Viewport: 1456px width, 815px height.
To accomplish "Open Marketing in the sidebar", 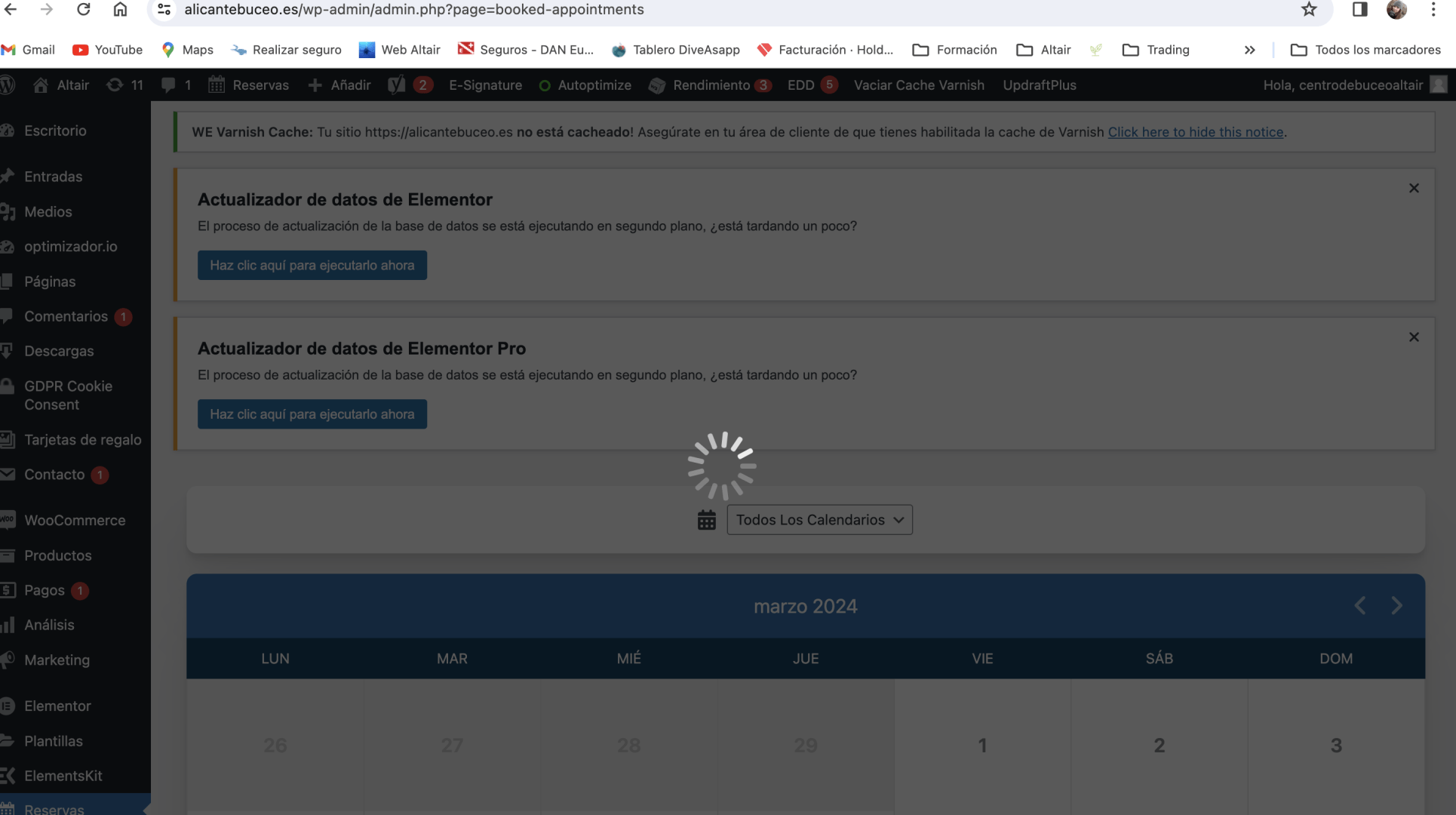I will [57, 660].
